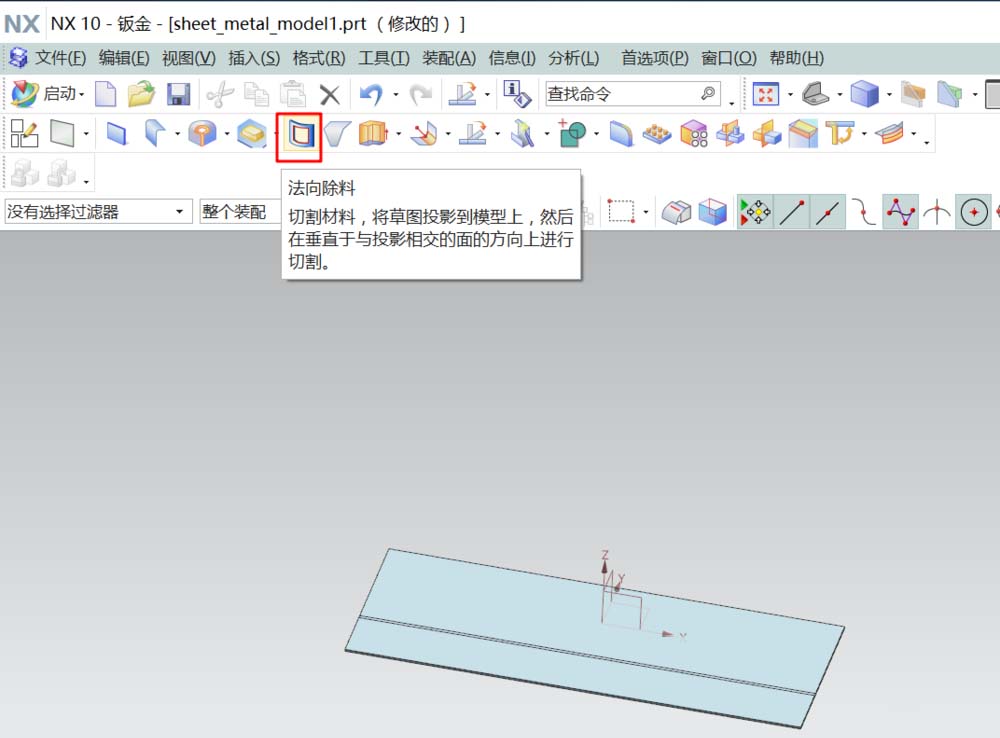
Task: Click the Fit view icon with red arrows
Action: point(765,94)
